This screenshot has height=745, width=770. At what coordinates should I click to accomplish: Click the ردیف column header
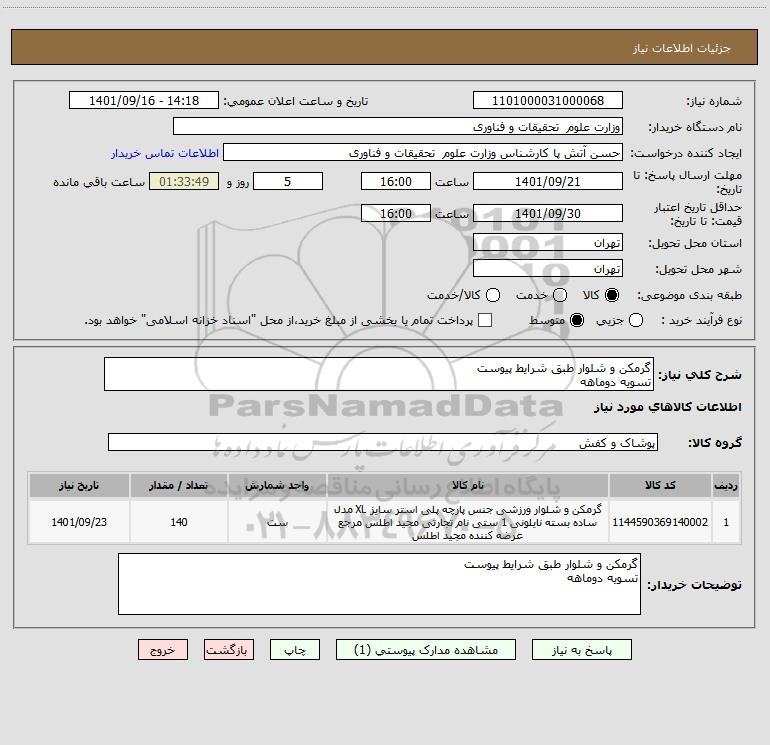[x=726, y=485]
